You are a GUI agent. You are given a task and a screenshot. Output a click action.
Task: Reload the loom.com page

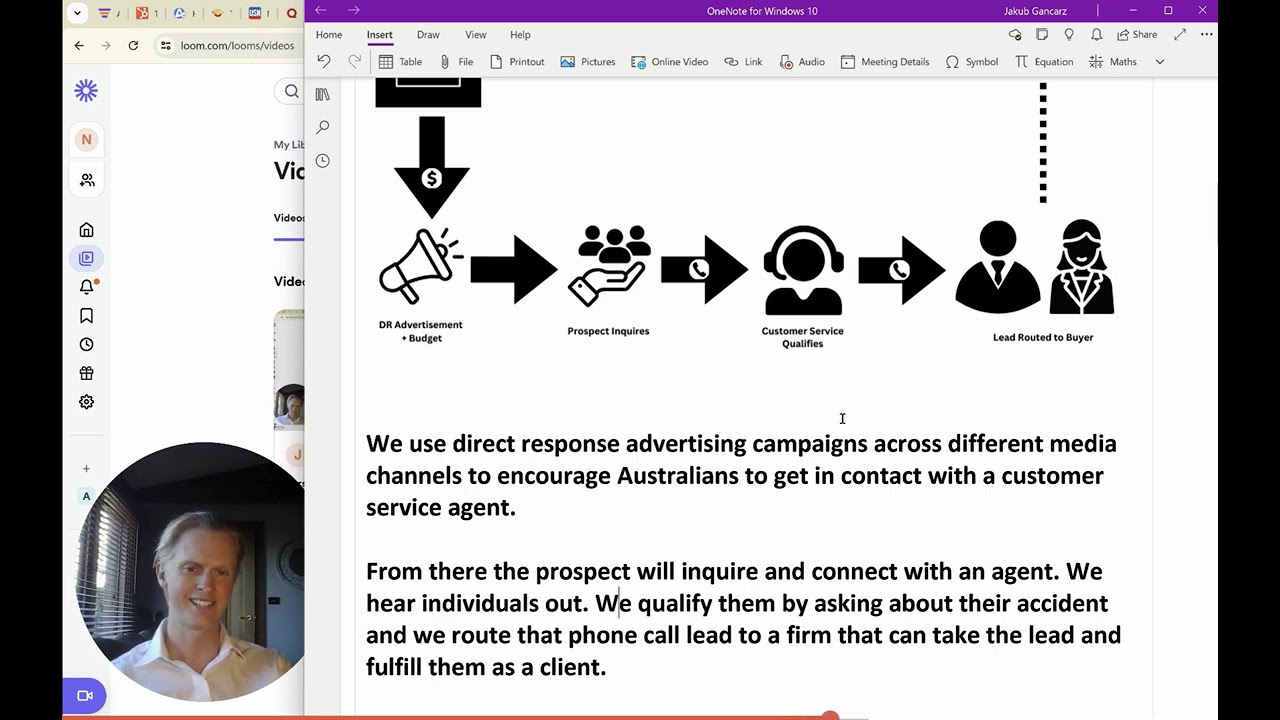(133, 45)
